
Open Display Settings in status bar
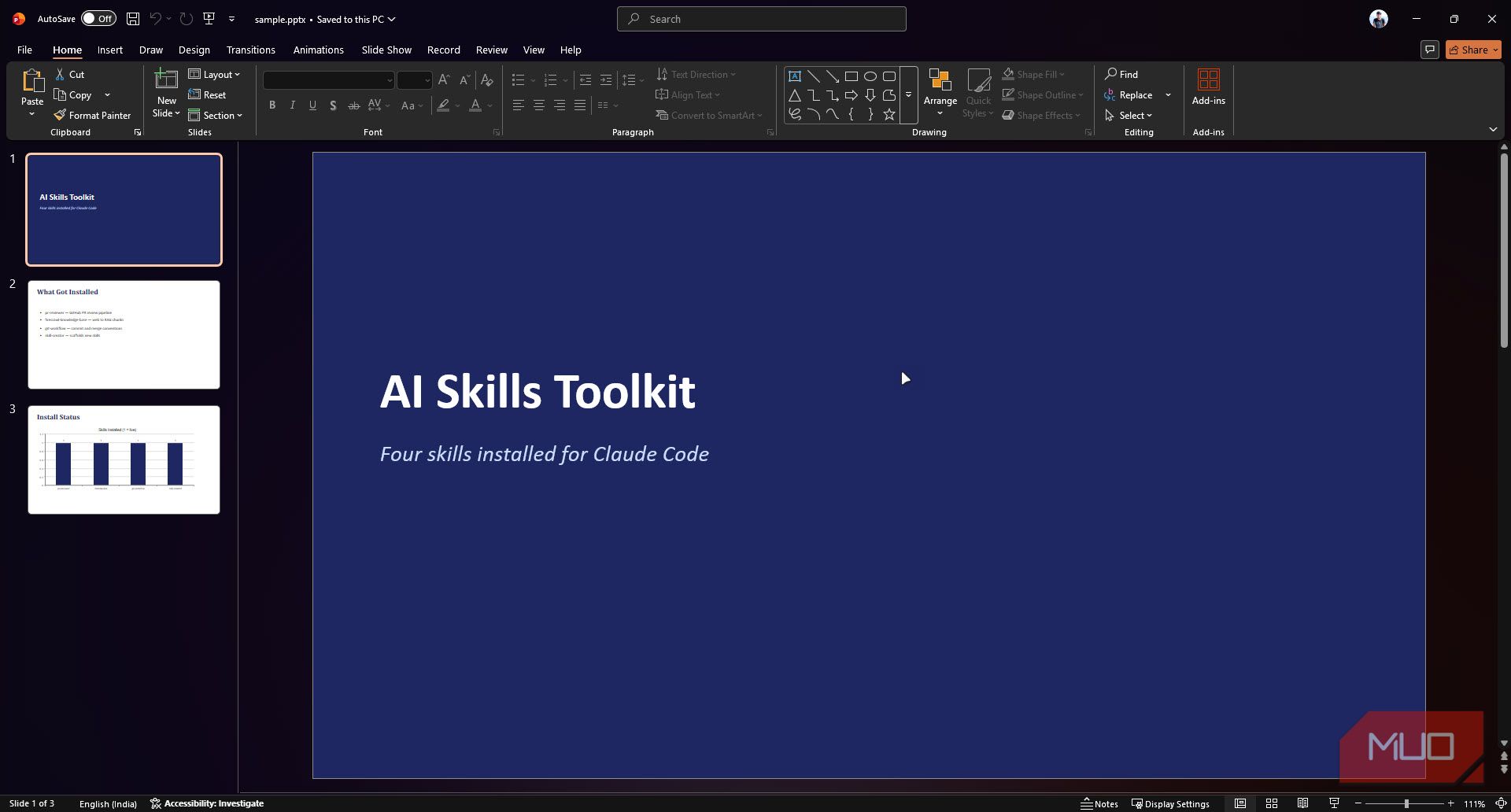click(x=1170, y=803)
